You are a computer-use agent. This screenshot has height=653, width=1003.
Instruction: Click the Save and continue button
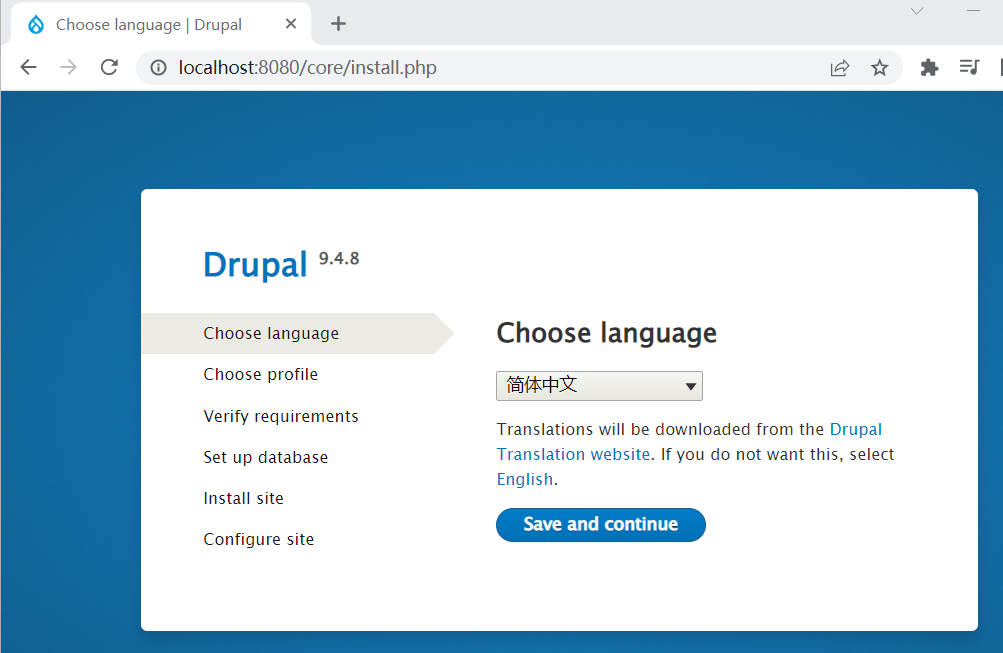[x=601, y=524]
